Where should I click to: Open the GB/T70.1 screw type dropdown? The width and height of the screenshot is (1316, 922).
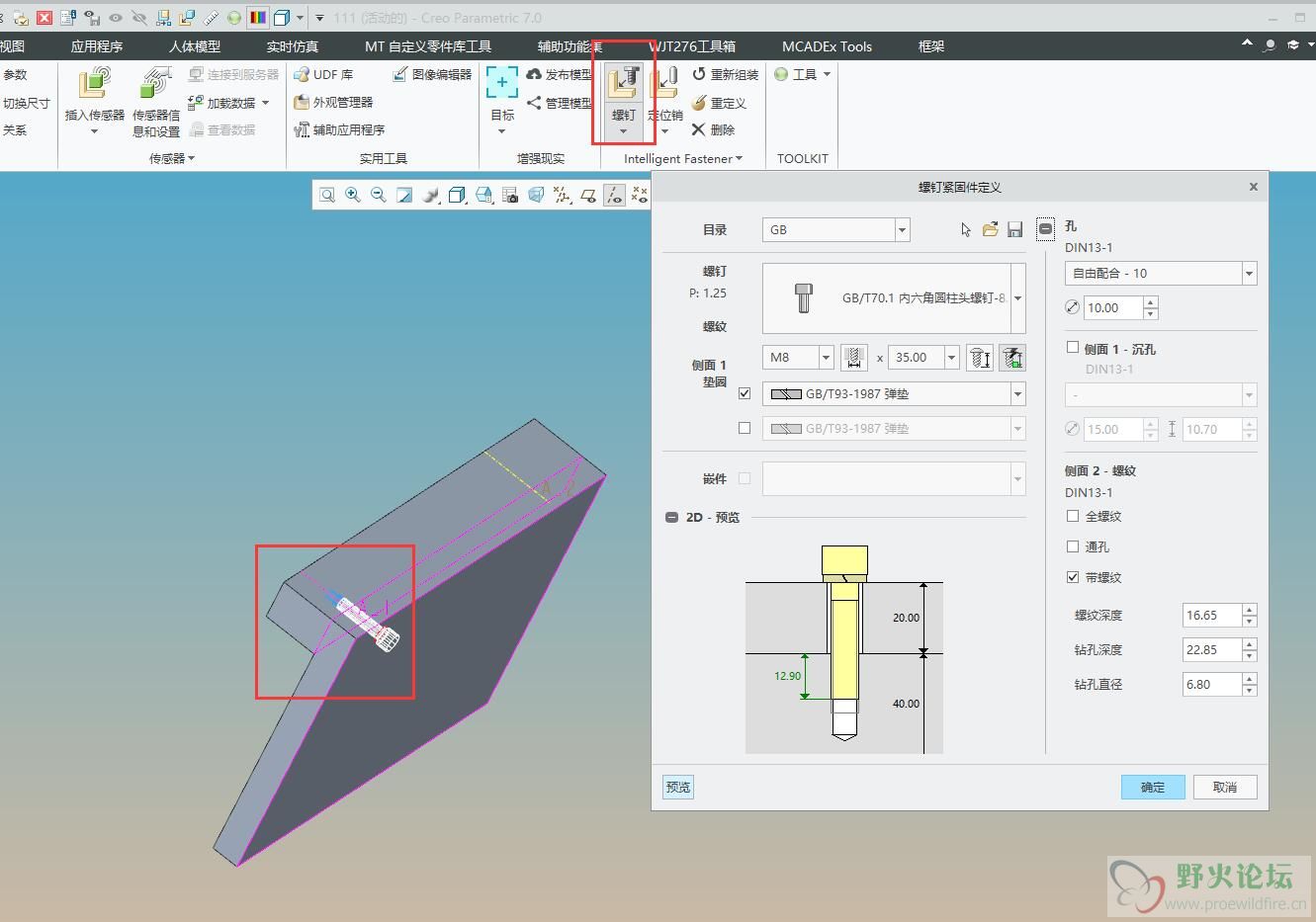click(1017, 297)
